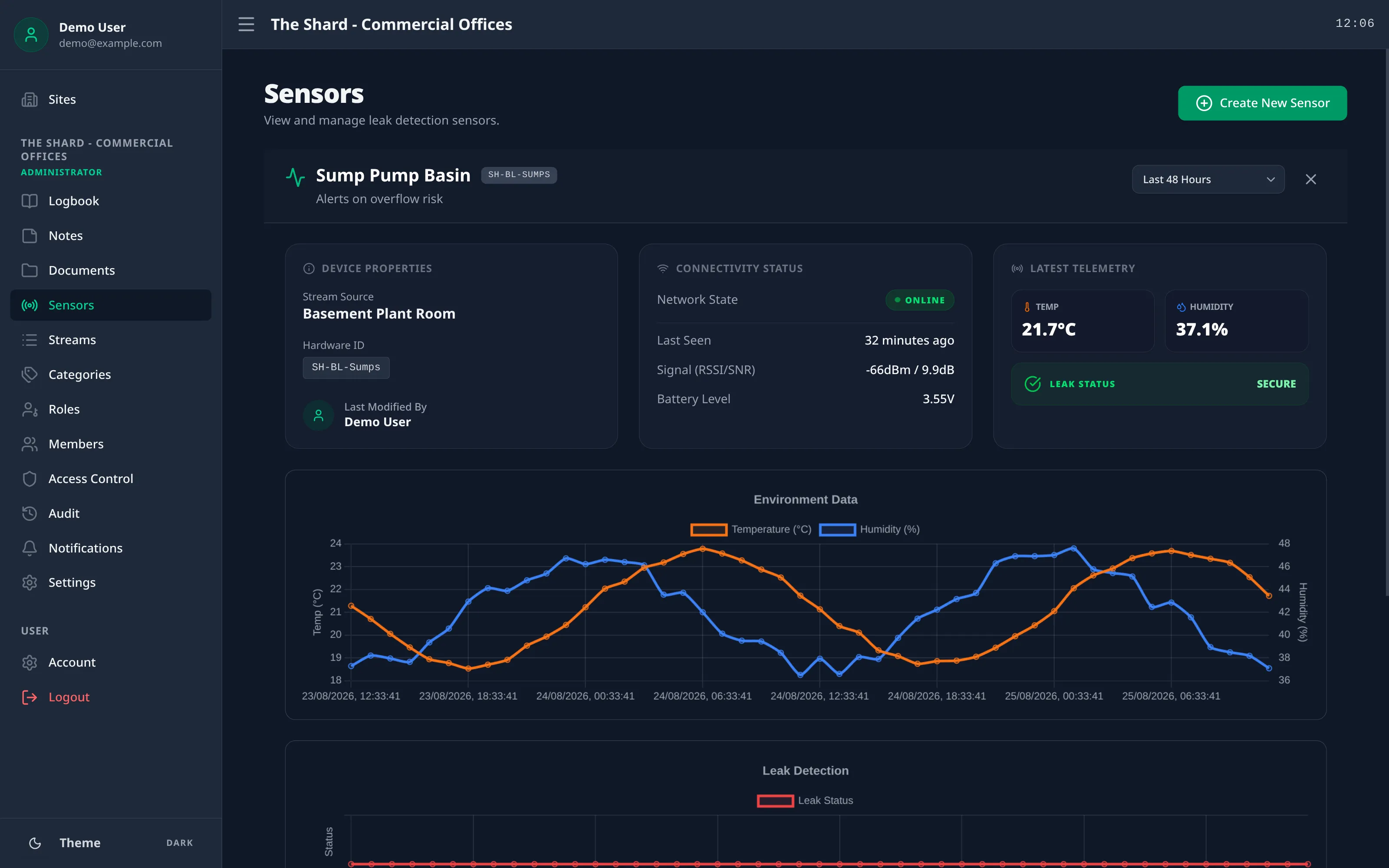Click the Notes page icon

tap(29, 236)
